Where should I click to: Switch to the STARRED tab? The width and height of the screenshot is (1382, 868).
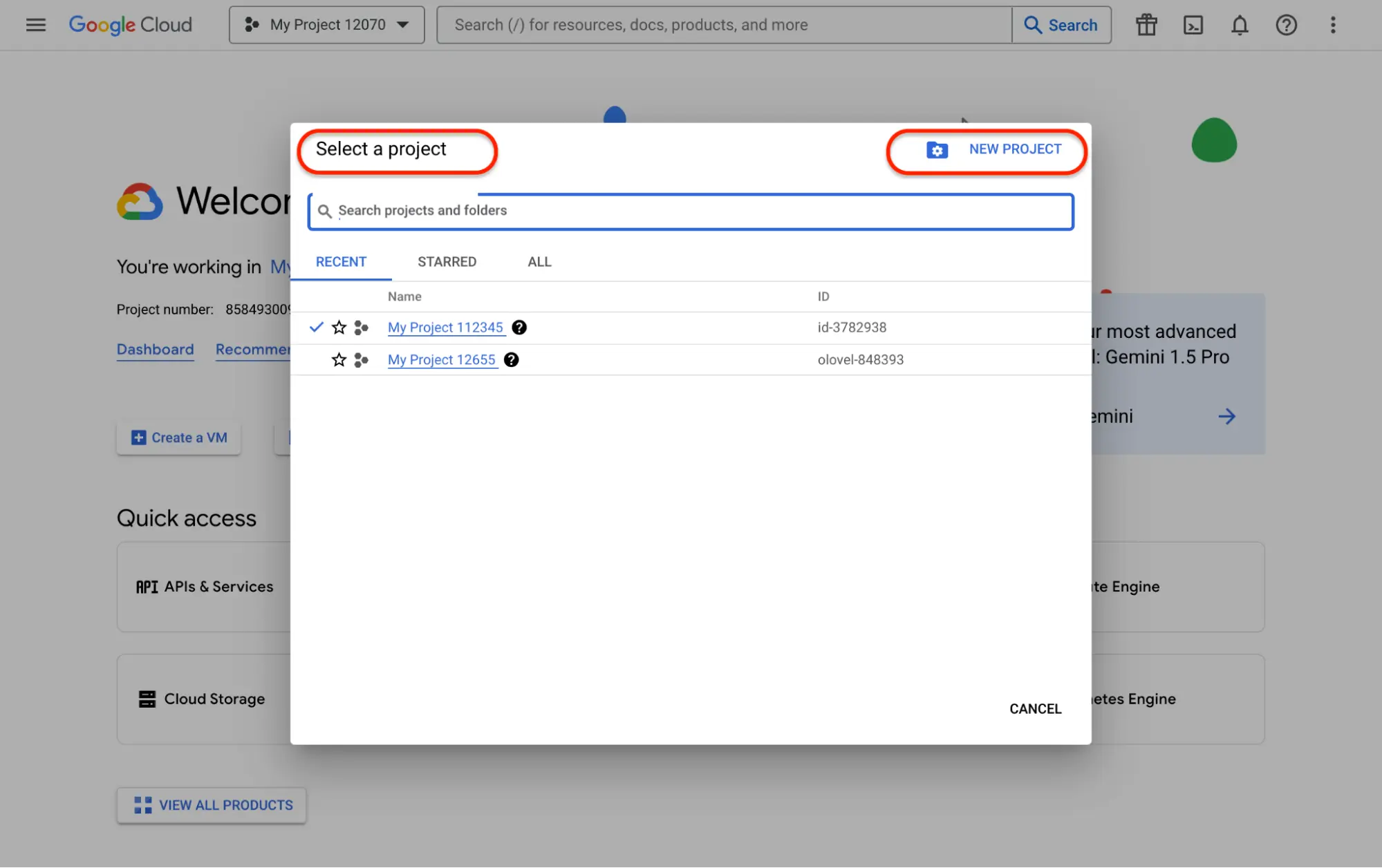(447, 262)
